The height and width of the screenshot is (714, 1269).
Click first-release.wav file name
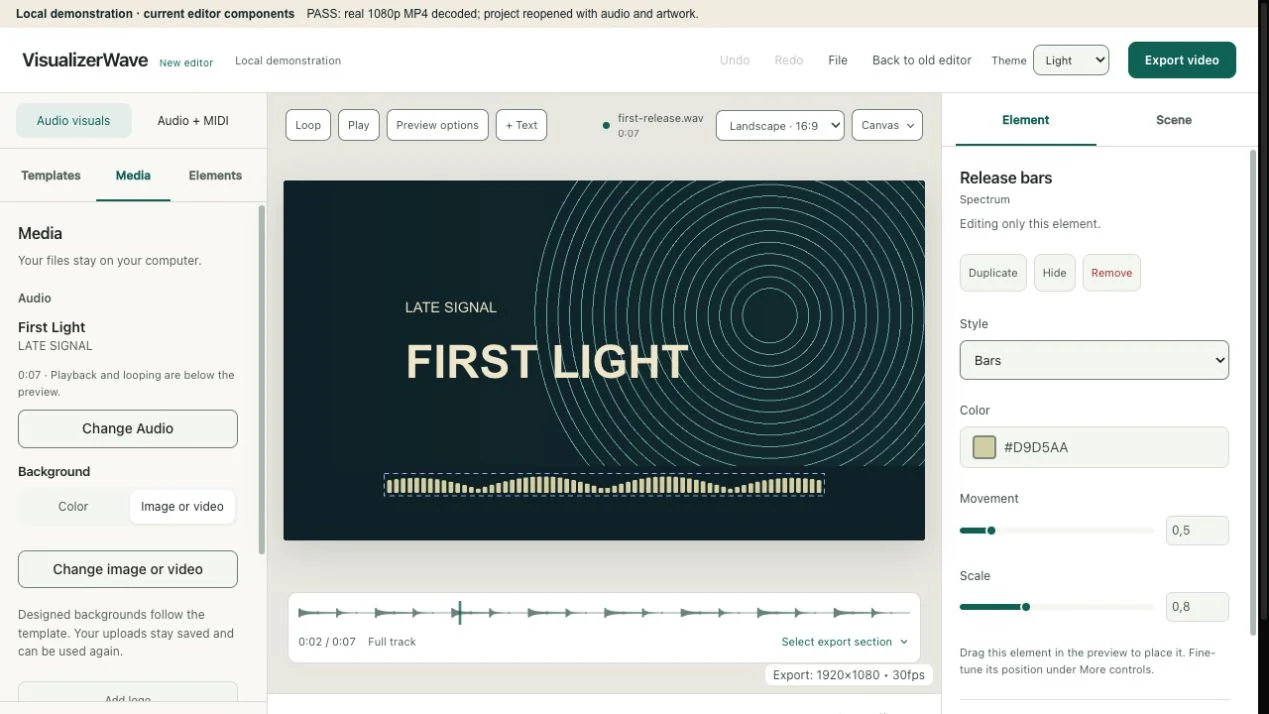click(660, 118)
